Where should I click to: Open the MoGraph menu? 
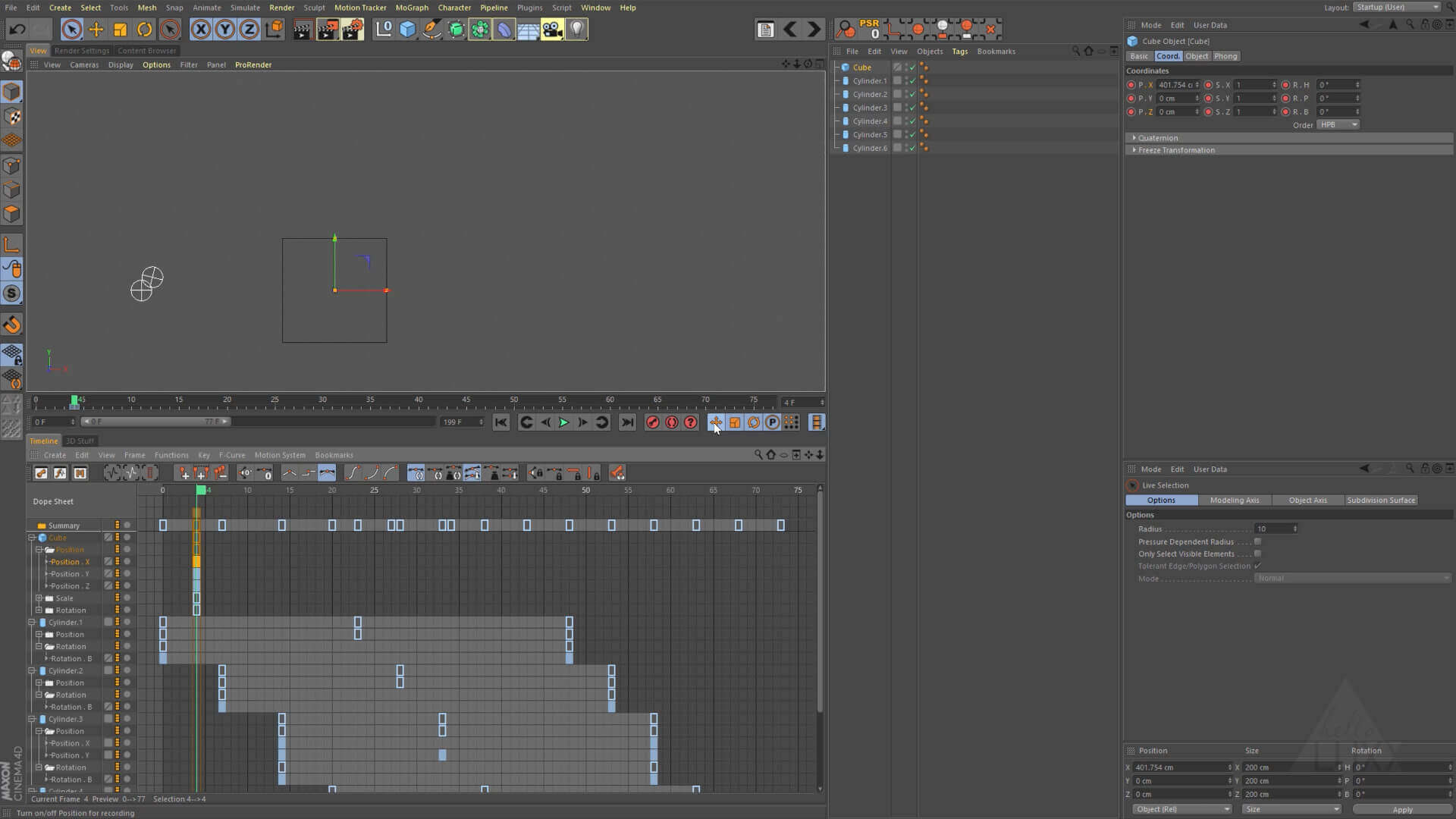point(412,8)
